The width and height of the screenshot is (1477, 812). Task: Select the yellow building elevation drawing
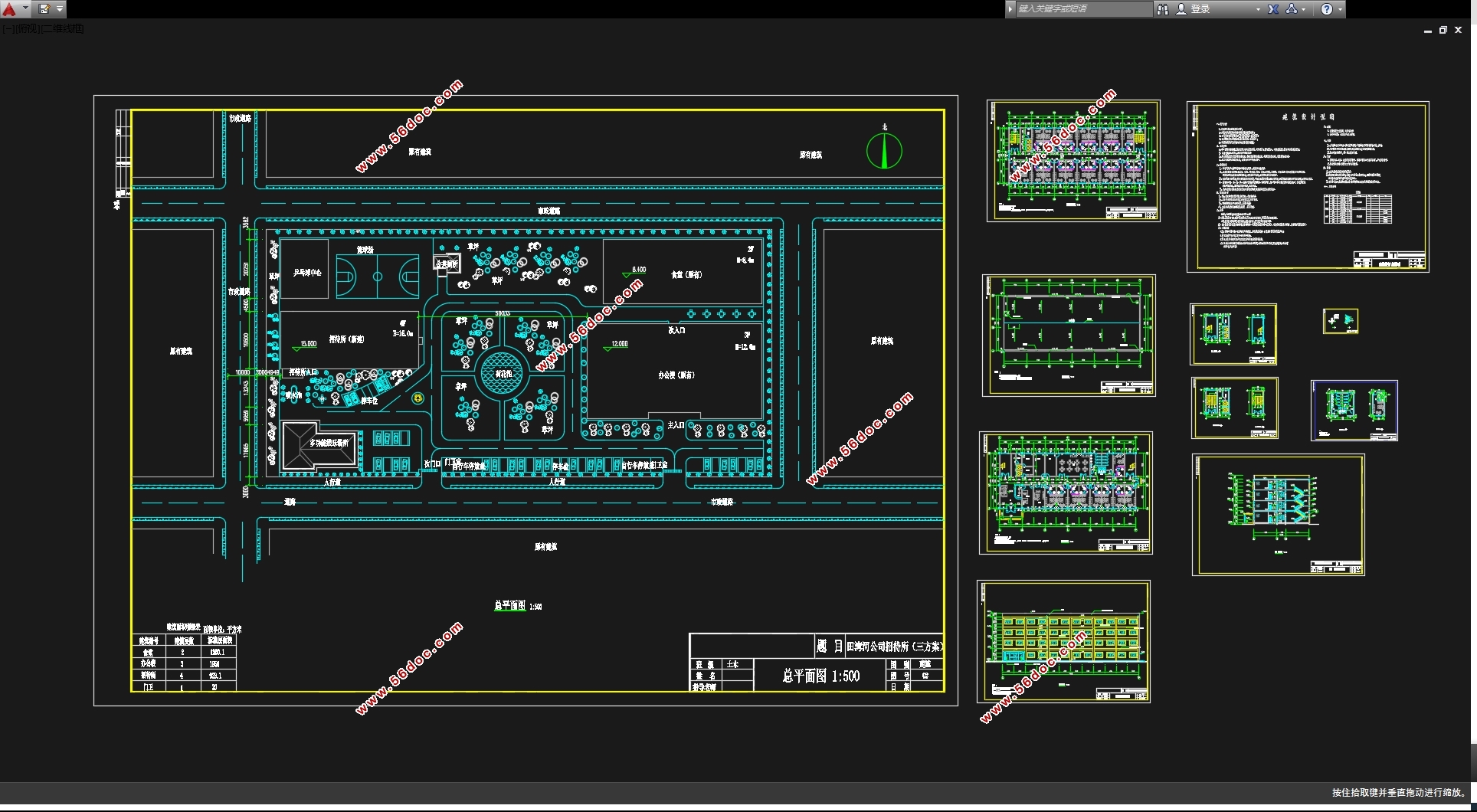(x=1063, y=641)
